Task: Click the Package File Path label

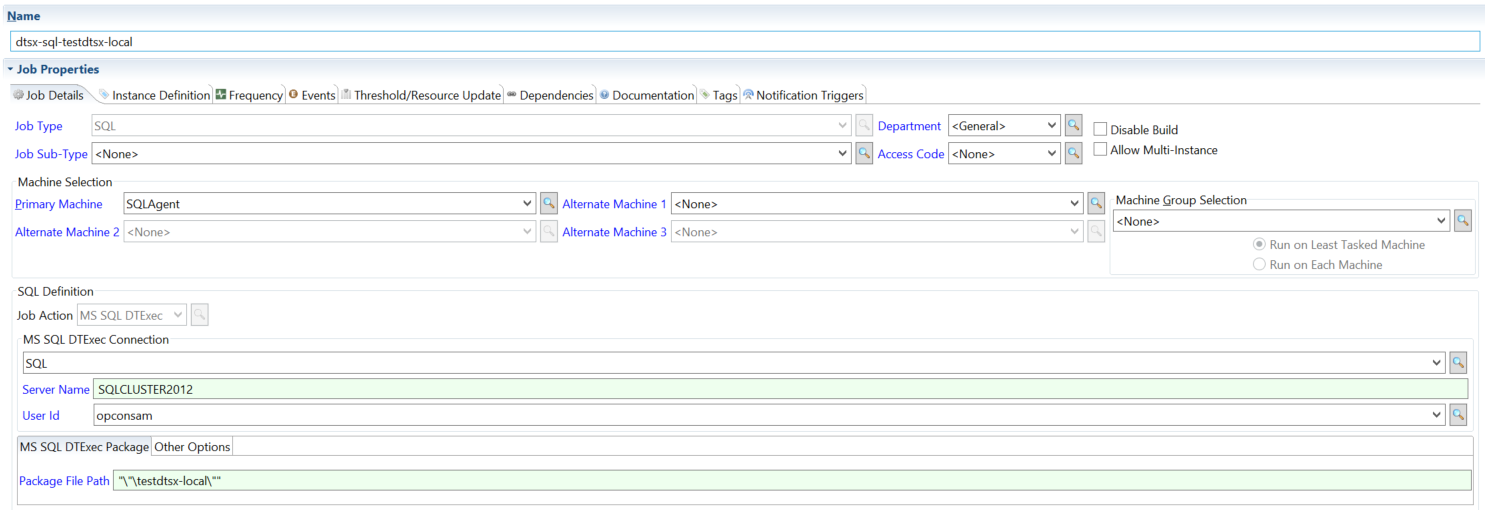Action: (x=65, y=481)
